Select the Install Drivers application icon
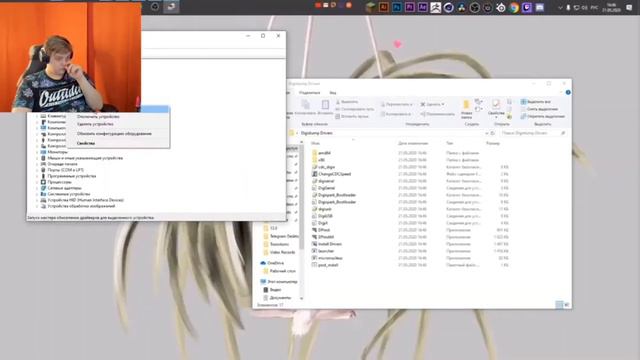 pyautogui.click(x=314, y=244)
